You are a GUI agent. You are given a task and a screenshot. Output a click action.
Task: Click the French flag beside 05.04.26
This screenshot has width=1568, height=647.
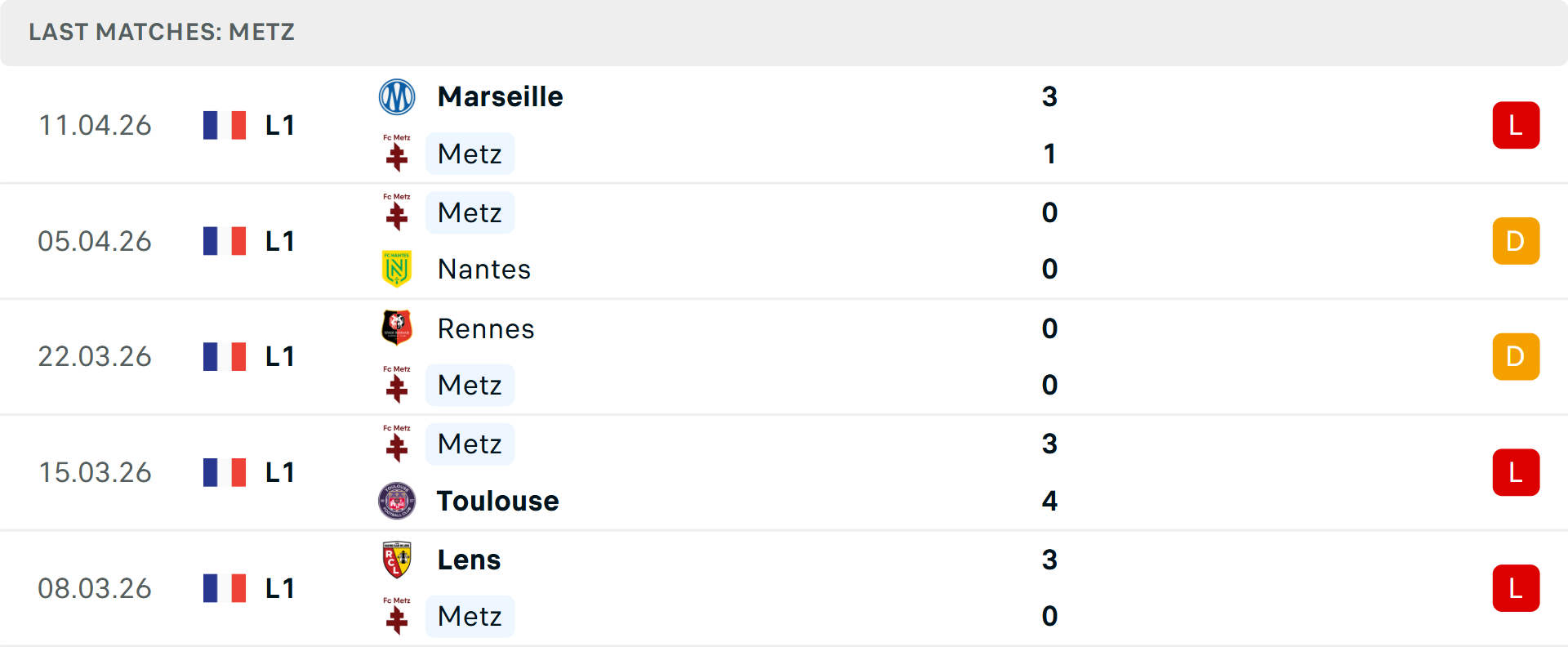tap(225, 241)
